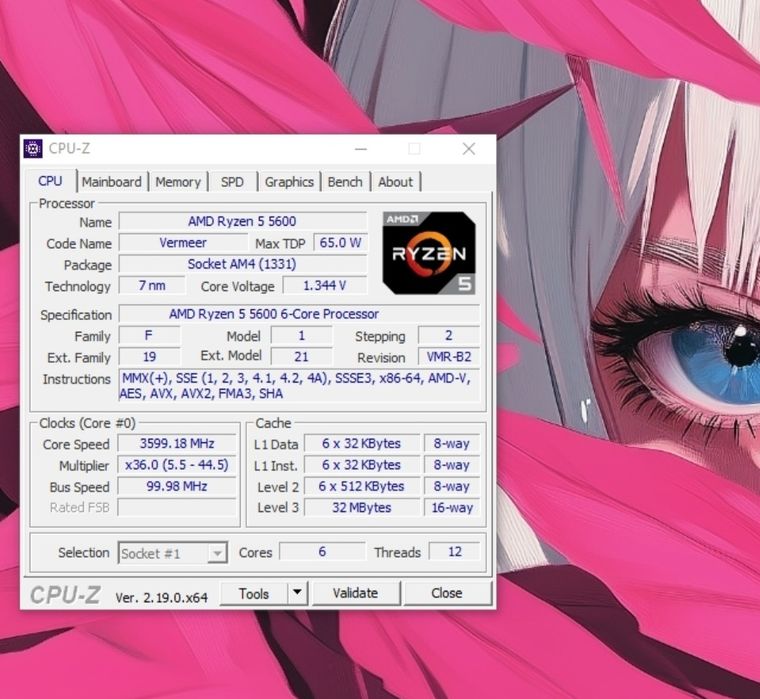Open the About tab

(396, 182)
